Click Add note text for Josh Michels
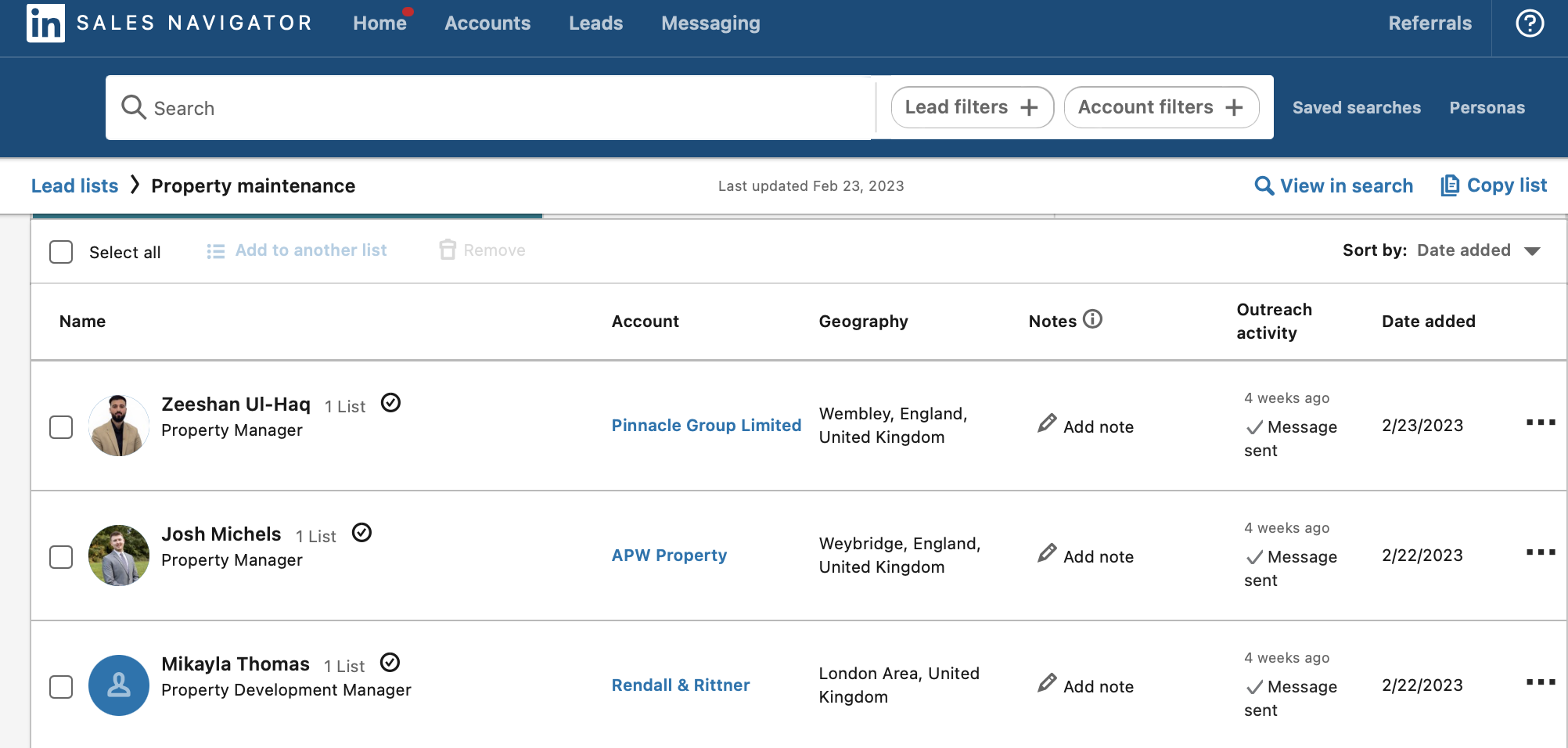This screenshot has height=748, width=1568. point(1098,557)
